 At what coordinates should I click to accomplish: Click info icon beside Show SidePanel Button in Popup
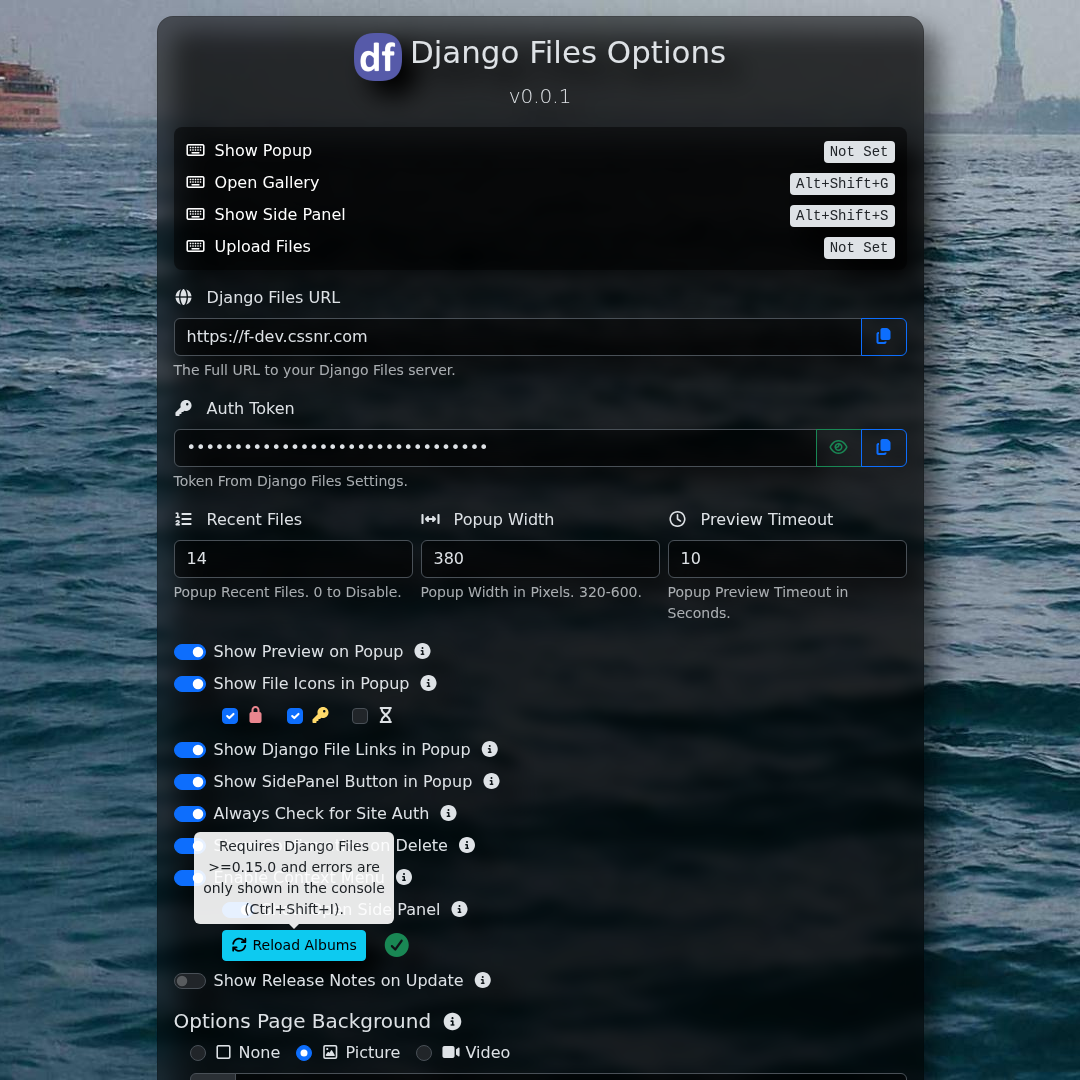point(491,781)
